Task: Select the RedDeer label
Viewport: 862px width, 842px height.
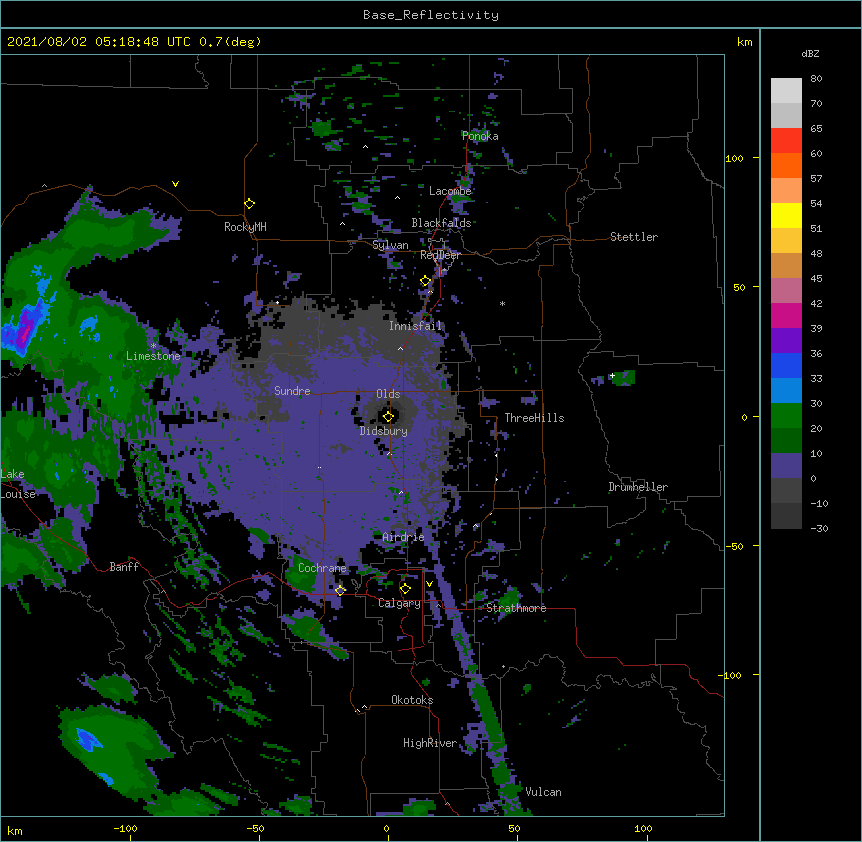Action: [x=440, y=255]
